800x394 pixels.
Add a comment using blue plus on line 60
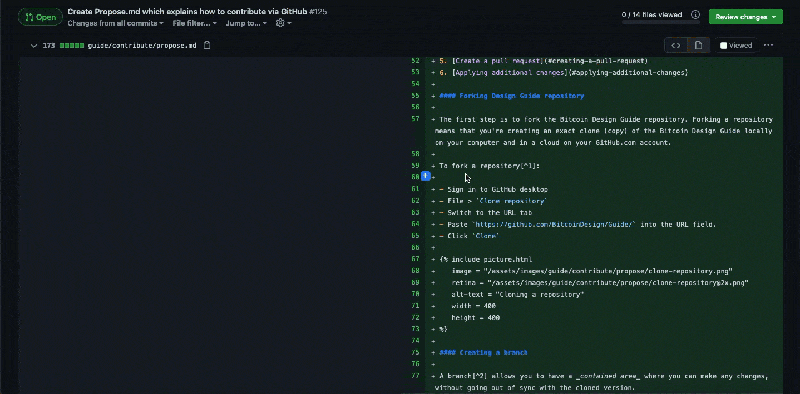(x=426, y=176)
